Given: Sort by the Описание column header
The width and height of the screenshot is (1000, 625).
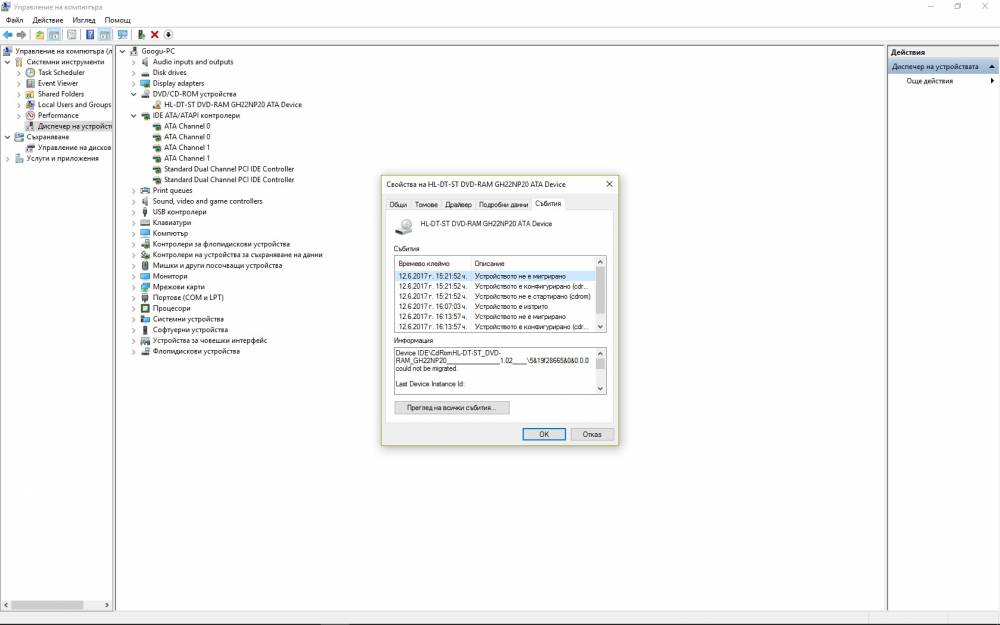Looking at the screenshot, I should pos(533,263).
